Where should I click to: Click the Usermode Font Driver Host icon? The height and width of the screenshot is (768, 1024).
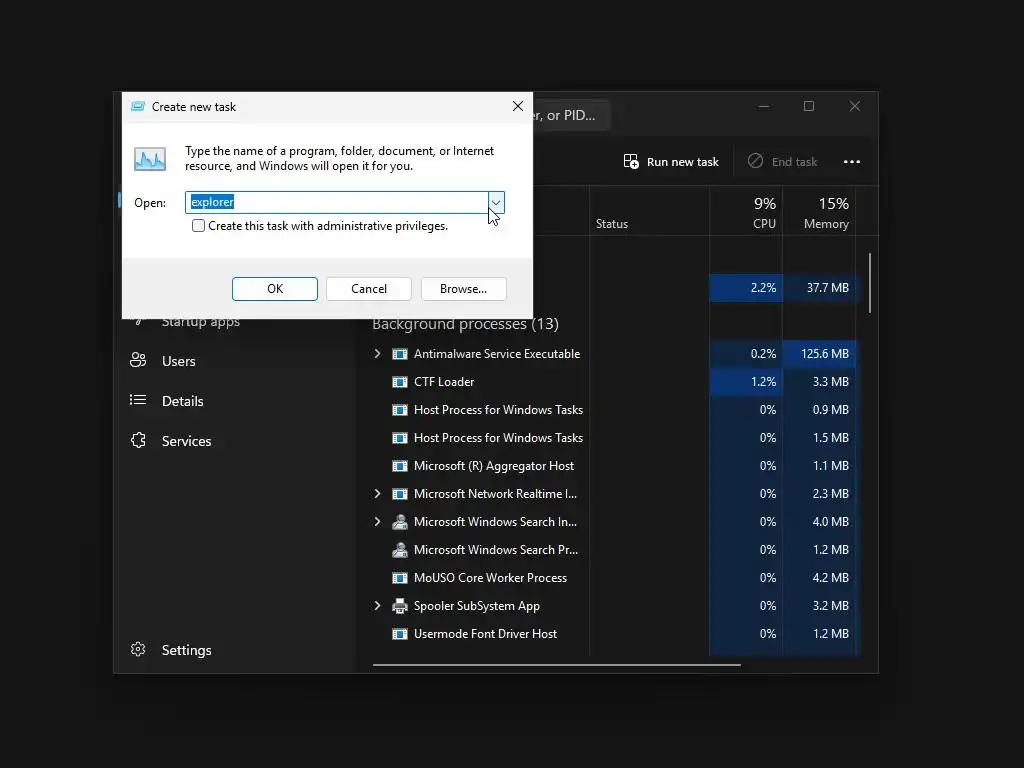(x=400, y=634)
